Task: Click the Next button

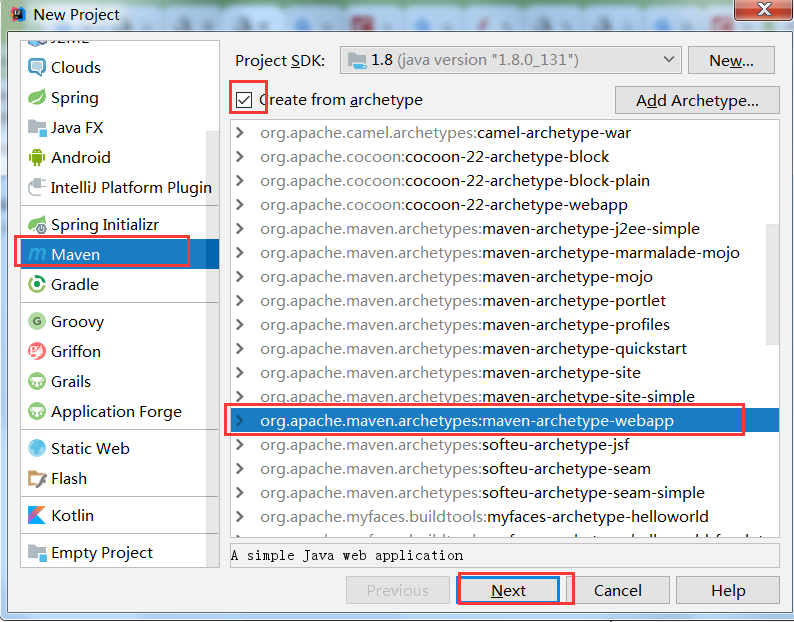Action: [x=508, y=590]
